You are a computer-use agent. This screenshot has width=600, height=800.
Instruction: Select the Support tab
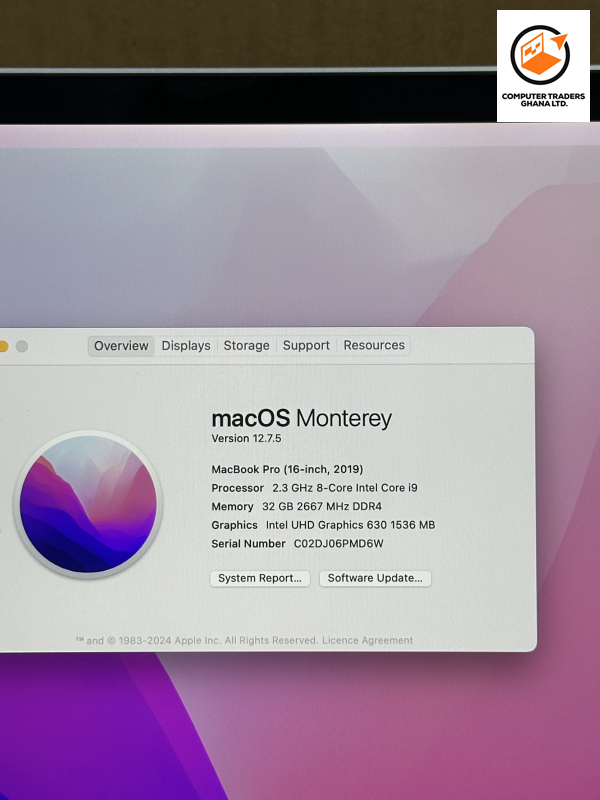(306, 345)
